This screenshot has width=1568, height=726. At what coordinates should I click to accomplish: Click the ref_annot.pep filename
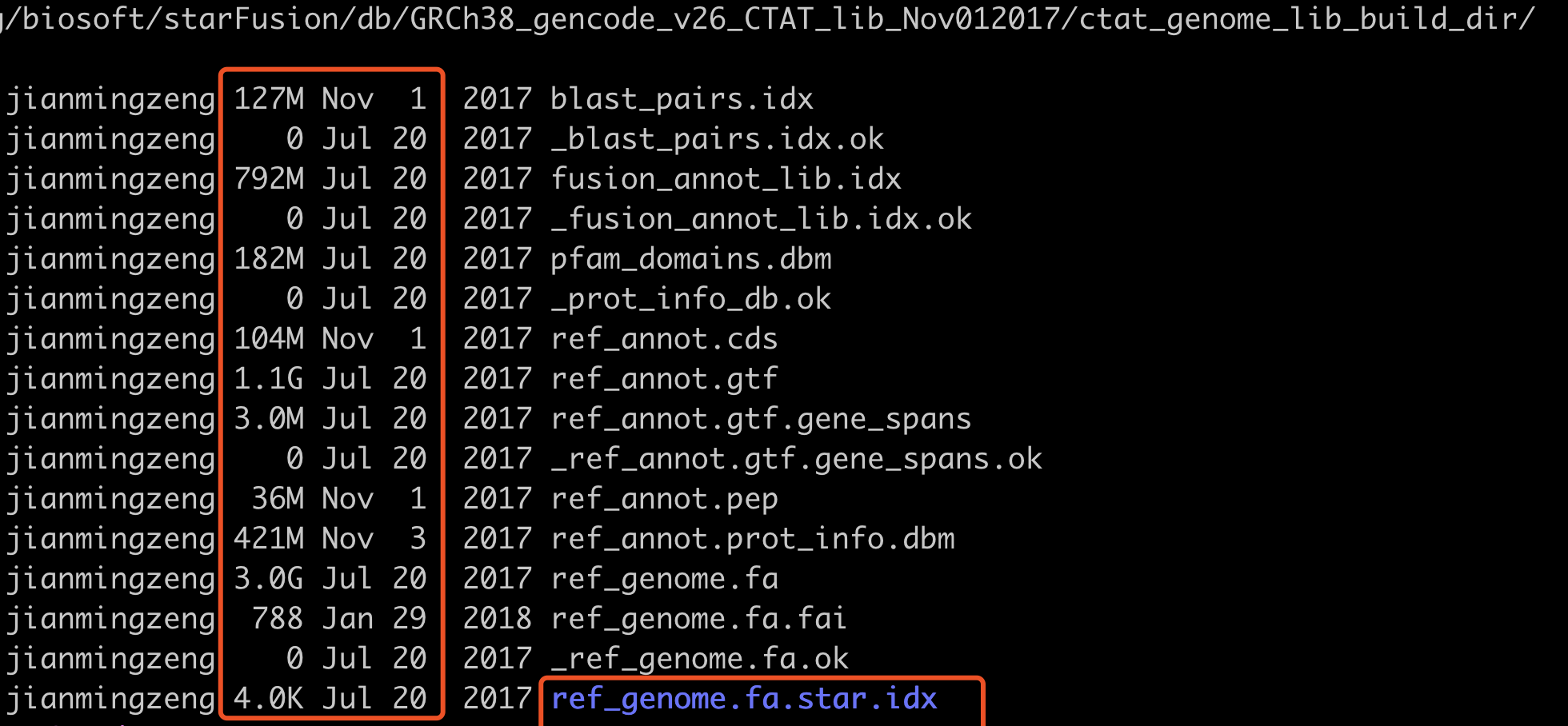664,499
